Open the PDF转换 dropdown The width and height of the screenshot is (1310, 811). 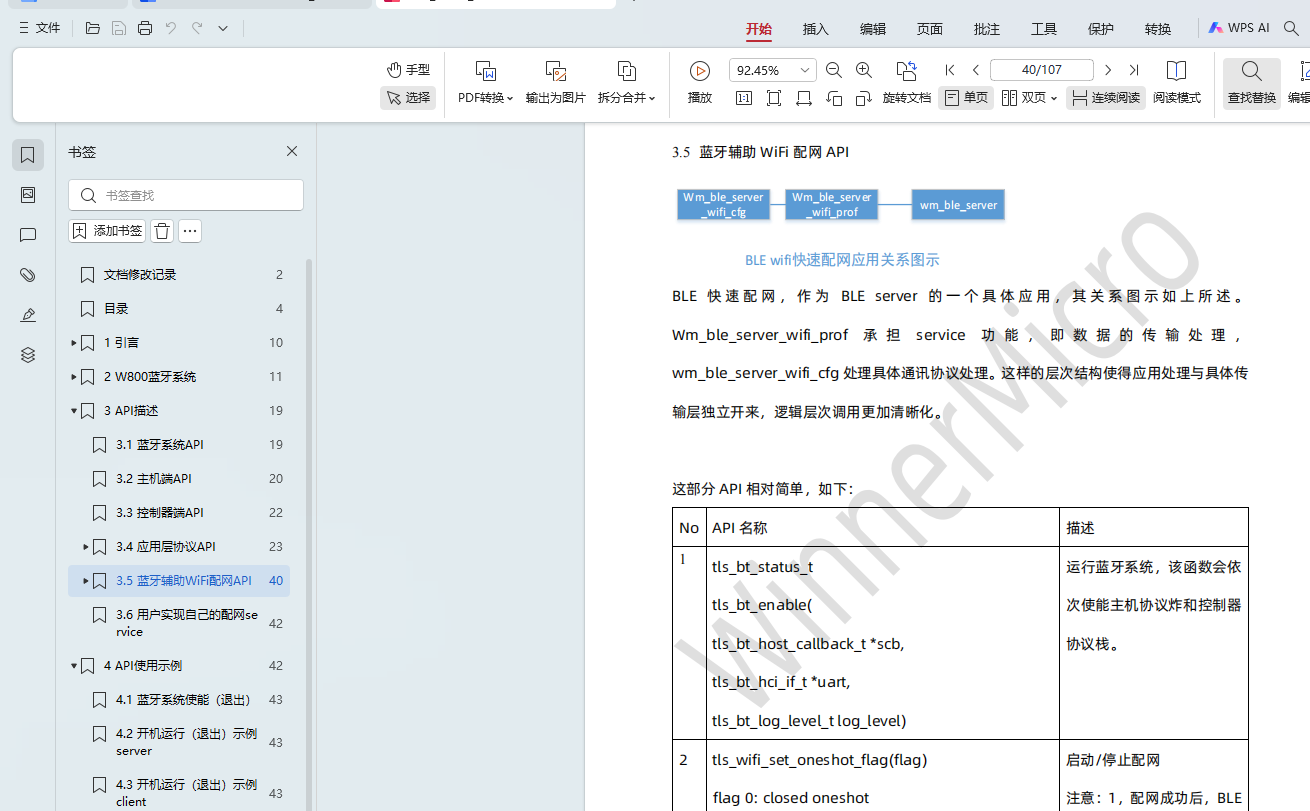click(x=486, y=82)
